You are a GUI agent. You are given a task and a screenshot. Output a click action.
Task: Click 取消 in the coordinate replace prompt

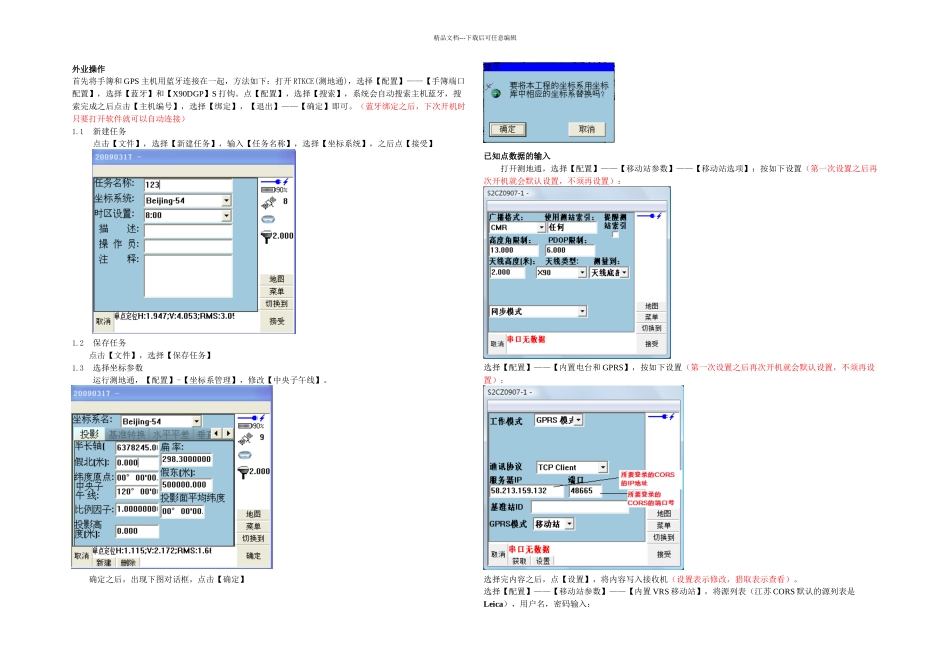pyautogui.click(x=586, y=129)
